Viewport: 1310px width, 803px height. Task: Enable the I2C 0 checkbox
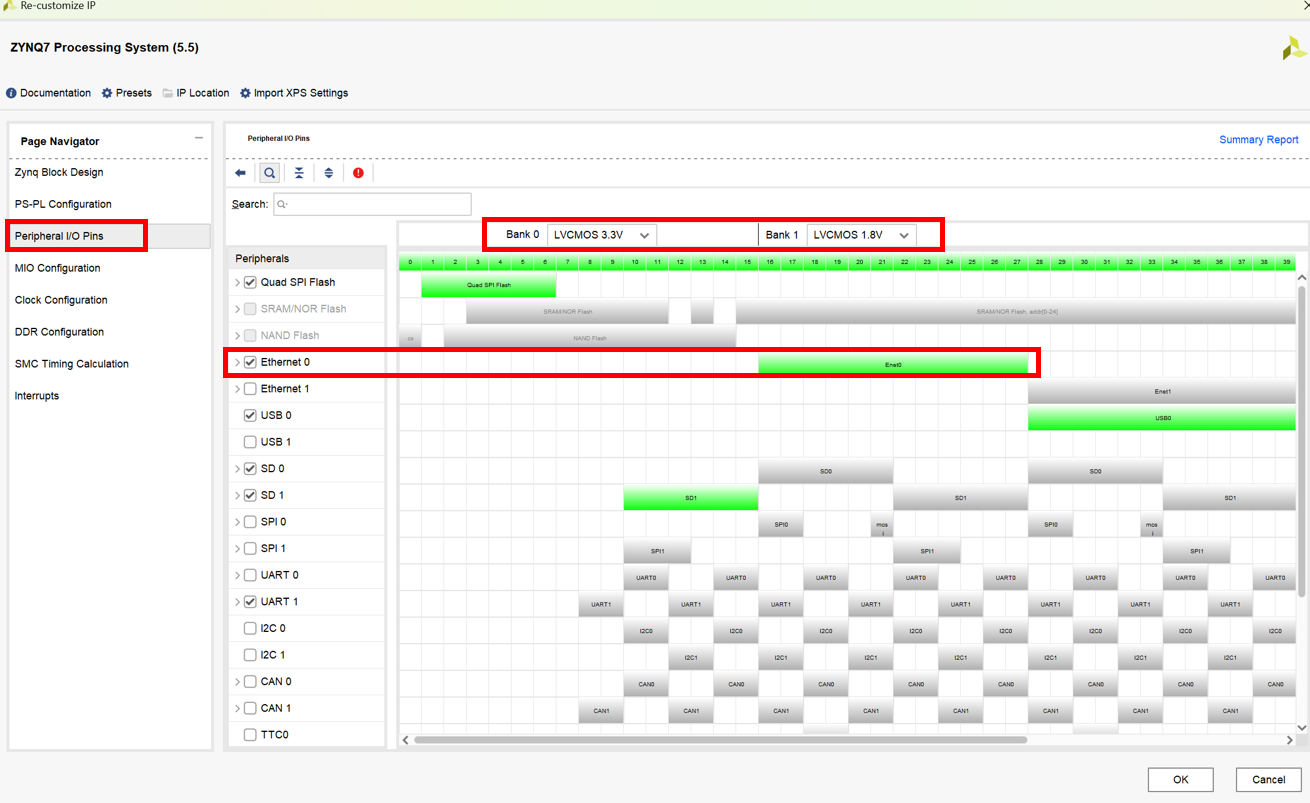click(250, 628)
